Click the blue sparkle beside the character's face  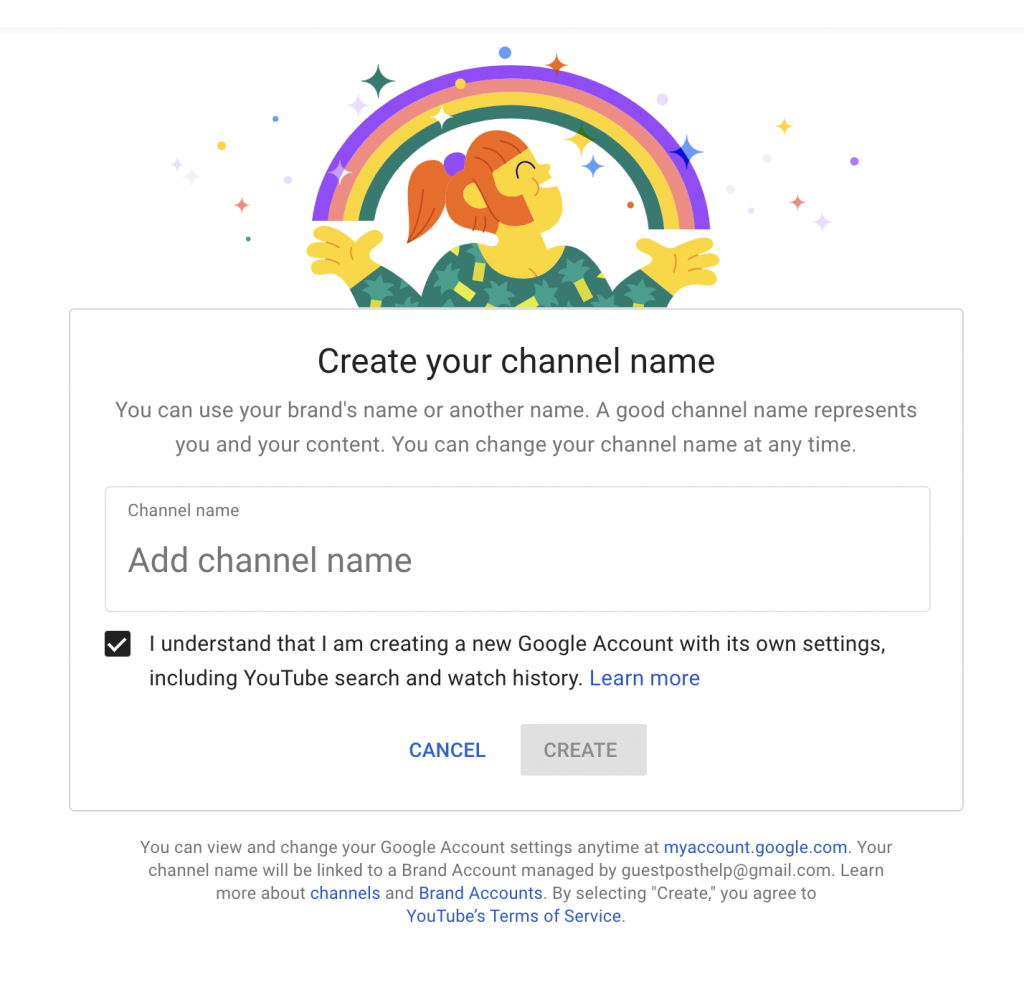tap(593, 166)
